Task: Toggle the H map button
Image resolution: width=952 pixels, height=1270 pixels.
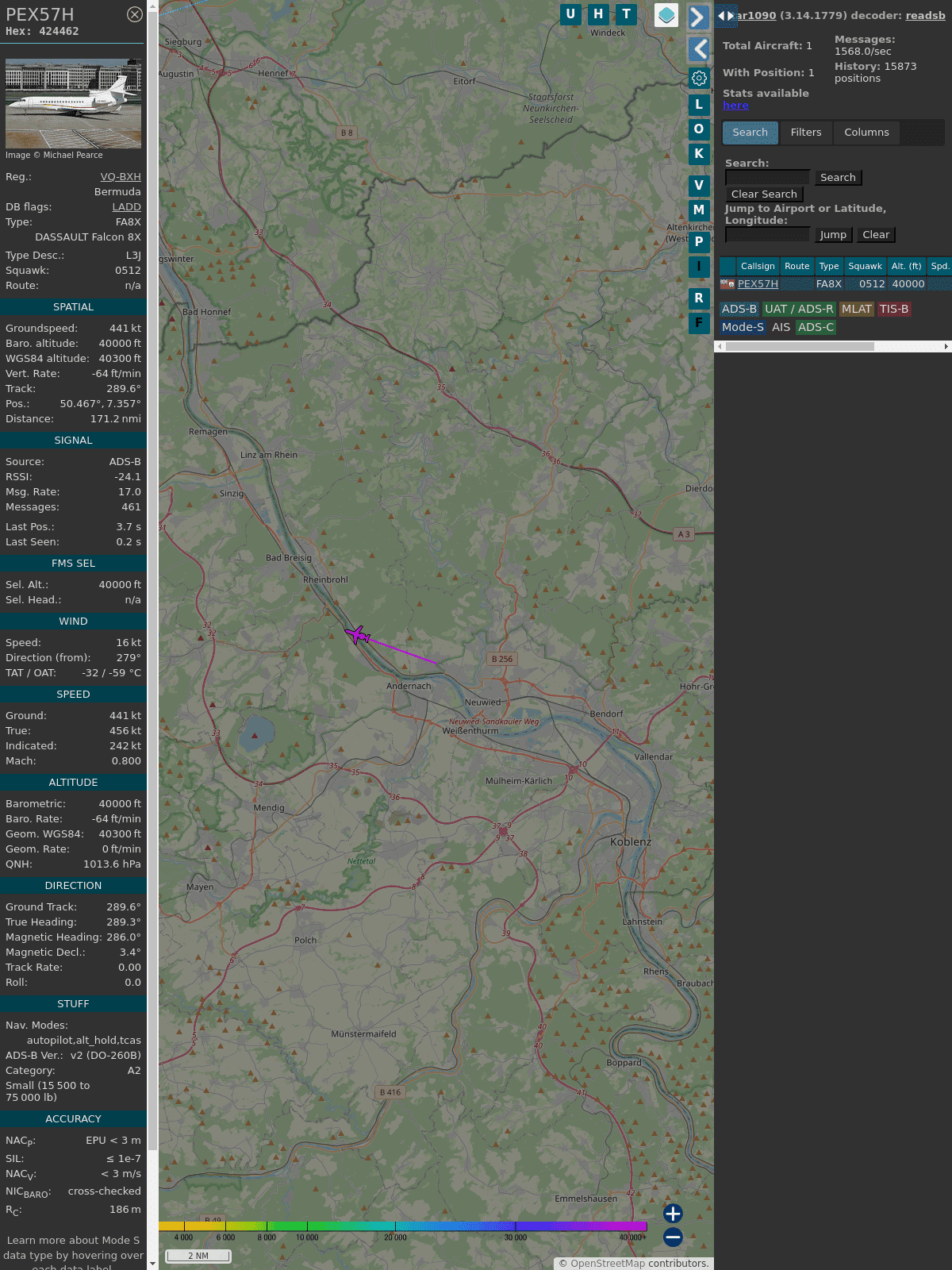Action: tap(598, 14)
